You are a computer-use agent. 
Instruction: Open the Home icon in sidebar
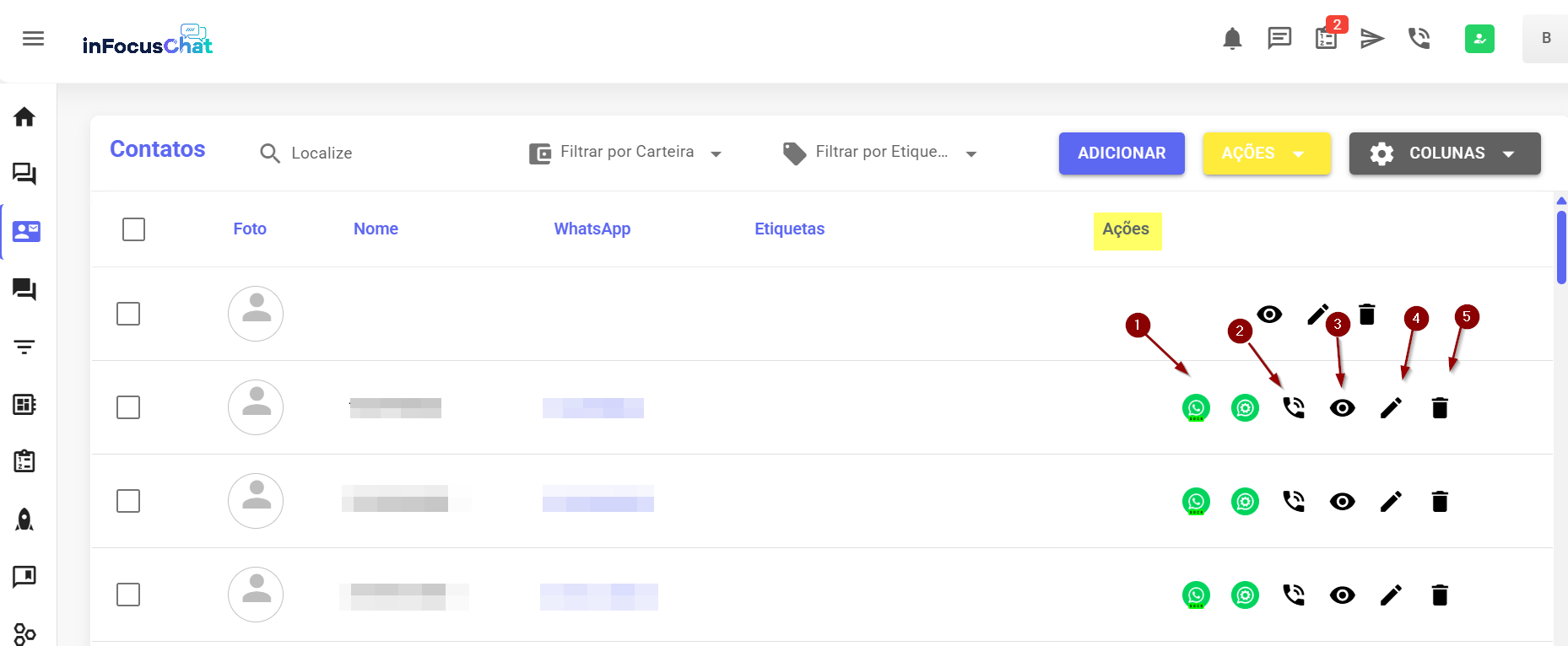point(24,117)
